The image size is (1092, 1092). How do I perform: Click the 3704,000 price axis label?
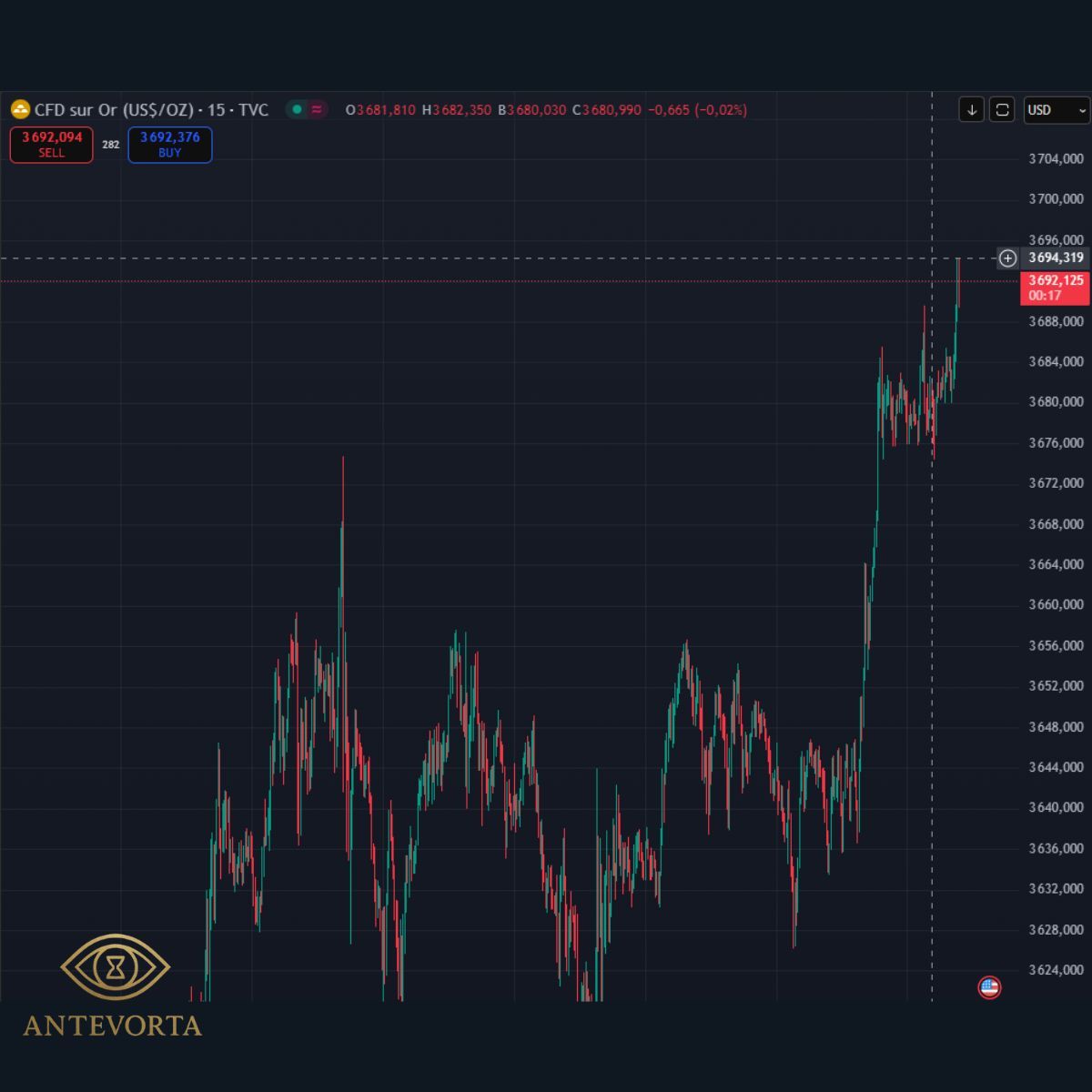point(1056,159)
